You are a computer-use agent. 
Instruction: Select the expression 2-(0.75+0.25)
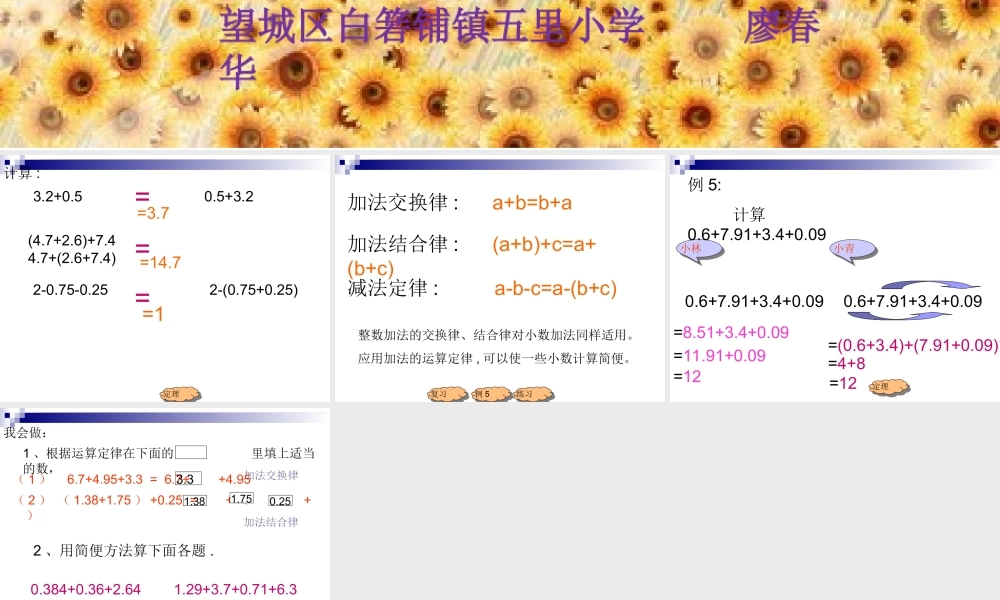pos(254,289)
